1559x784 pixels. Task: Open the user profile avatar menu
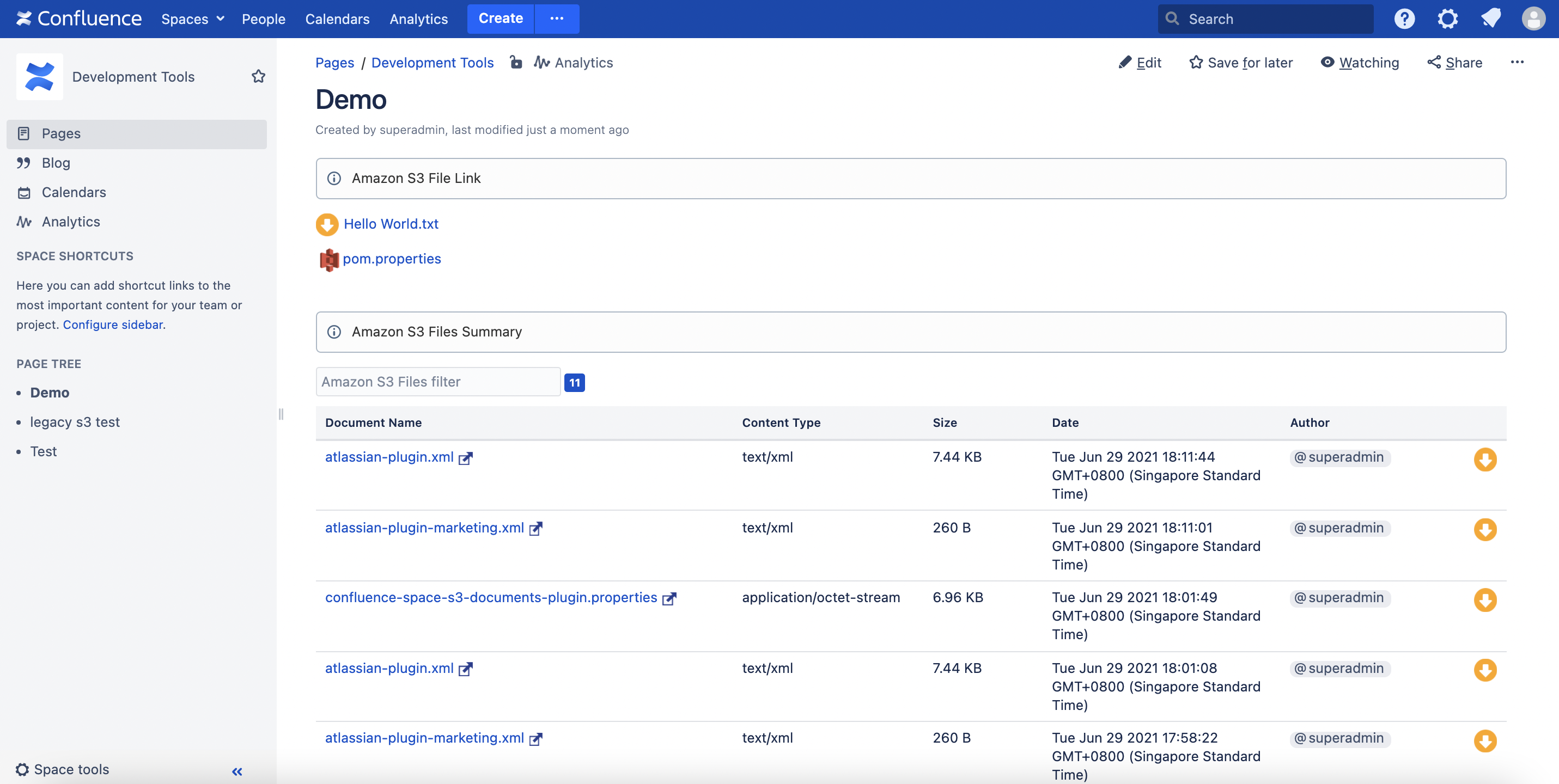point(1533,19)
